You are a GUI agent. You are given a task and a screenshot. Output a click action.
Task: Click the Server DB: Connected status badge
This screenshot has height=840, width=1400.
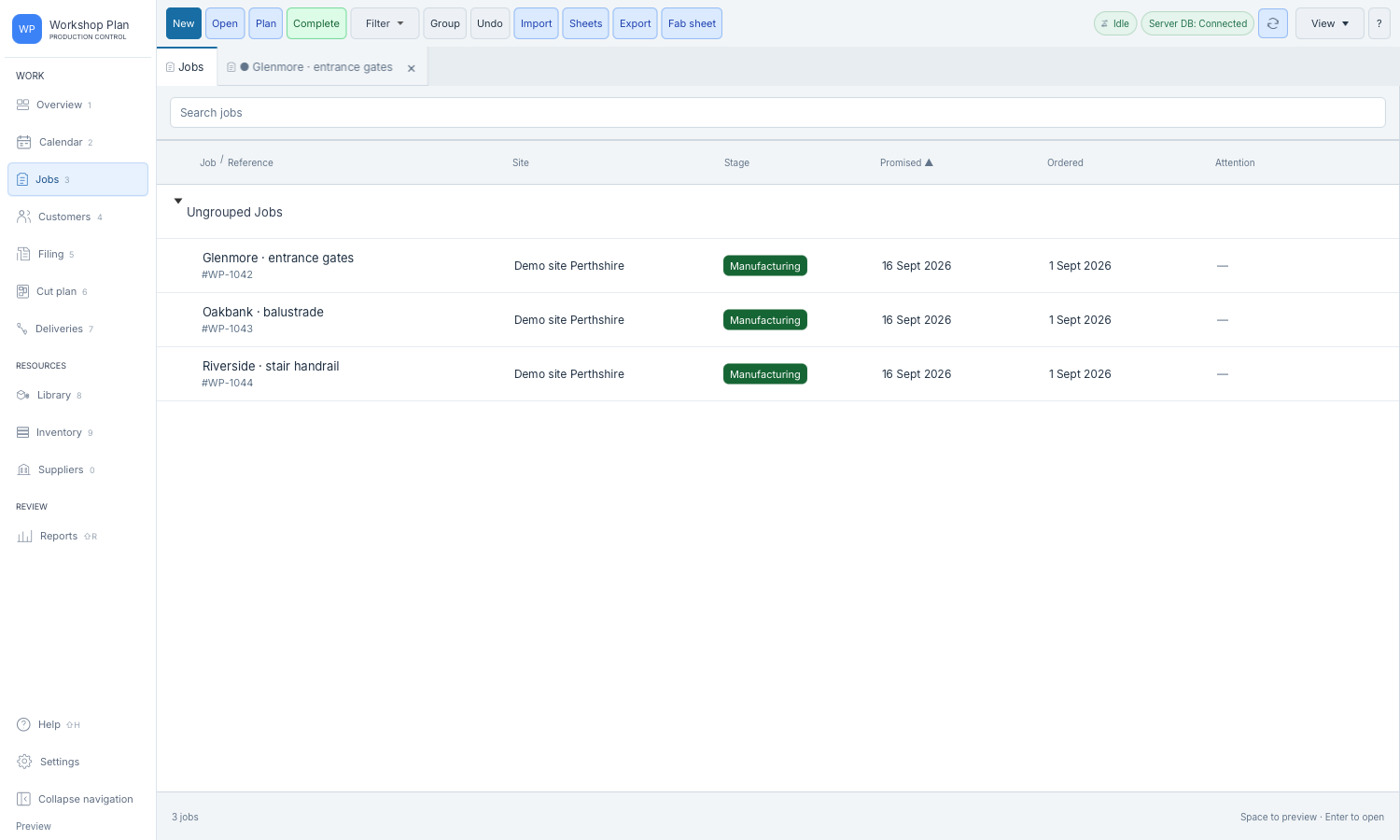tap(1197, 23)
